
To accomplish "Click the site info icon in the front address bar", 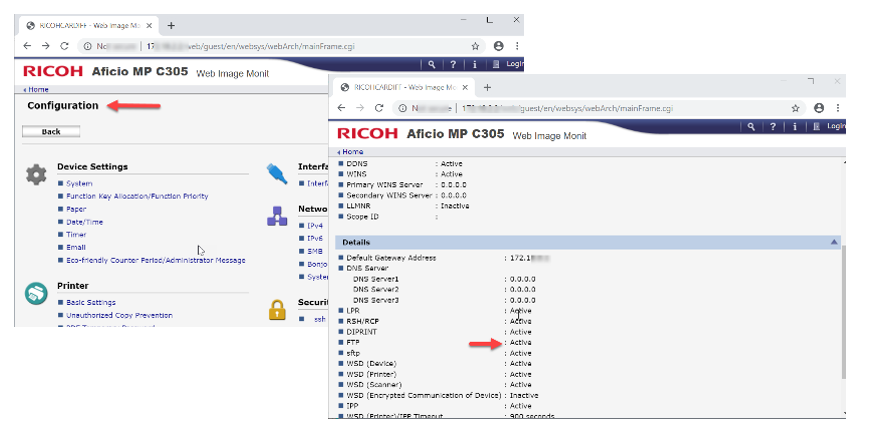I will pyautogui.click(x=402, y=108).
